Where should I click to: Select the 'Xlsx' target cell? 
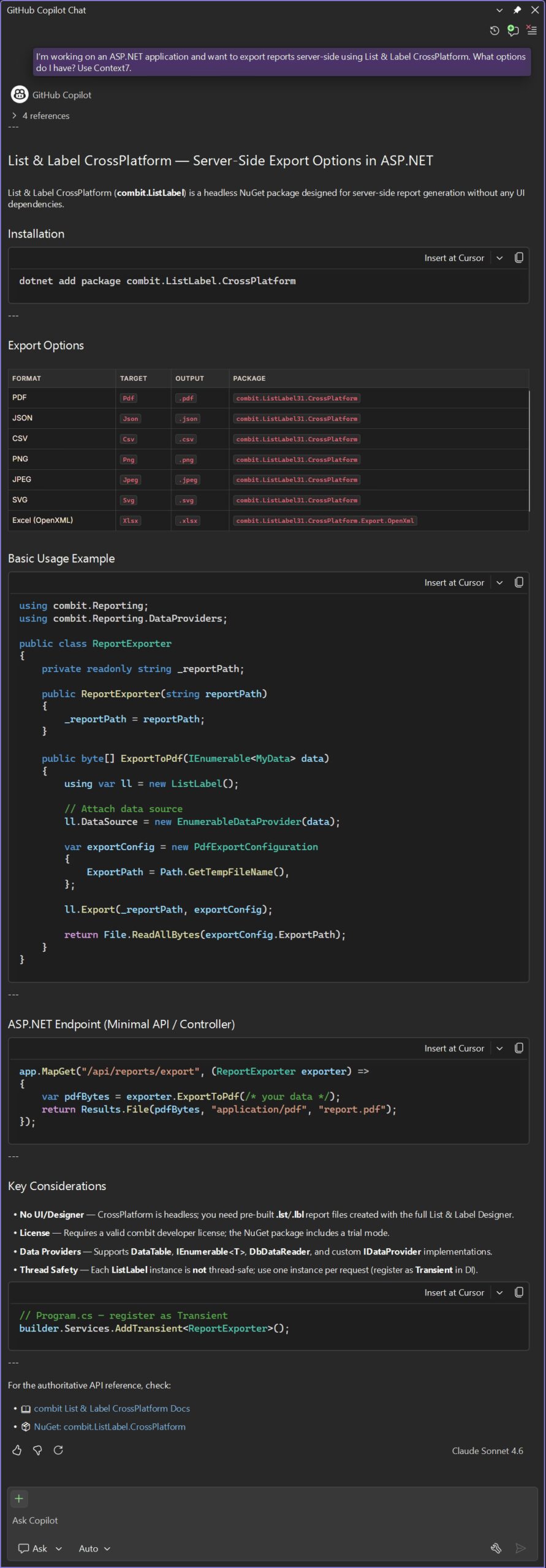[x=131, y=521]
